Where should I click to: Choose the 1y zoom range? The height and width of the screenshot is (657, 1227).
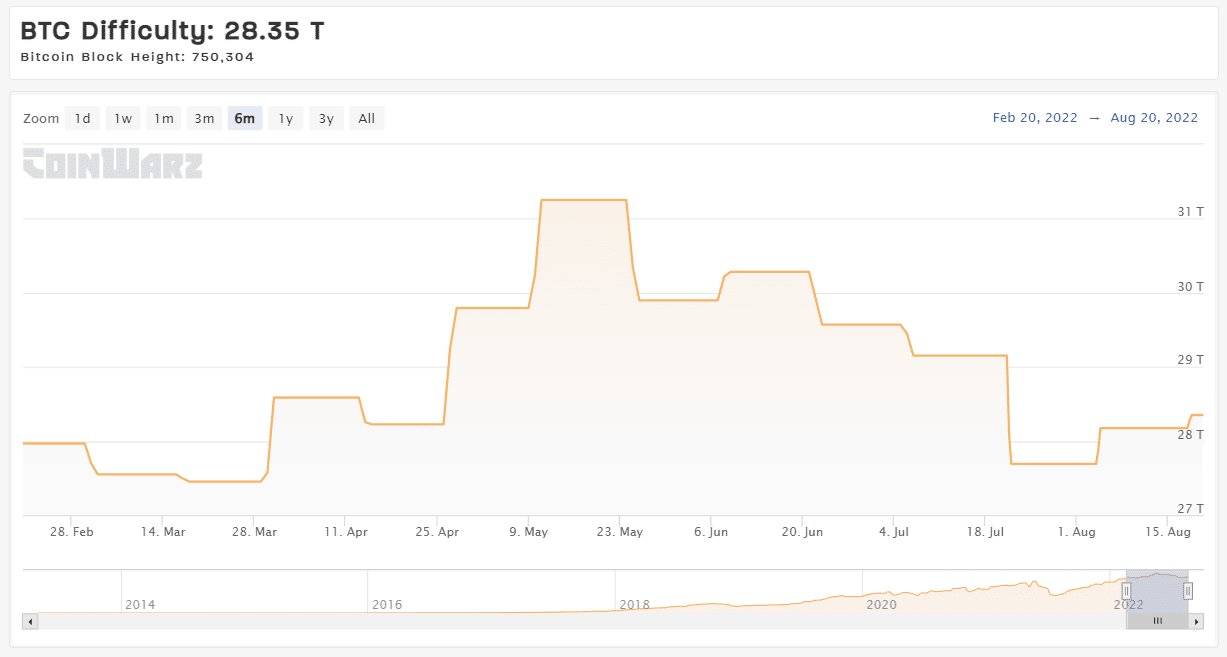click(286, 118)
